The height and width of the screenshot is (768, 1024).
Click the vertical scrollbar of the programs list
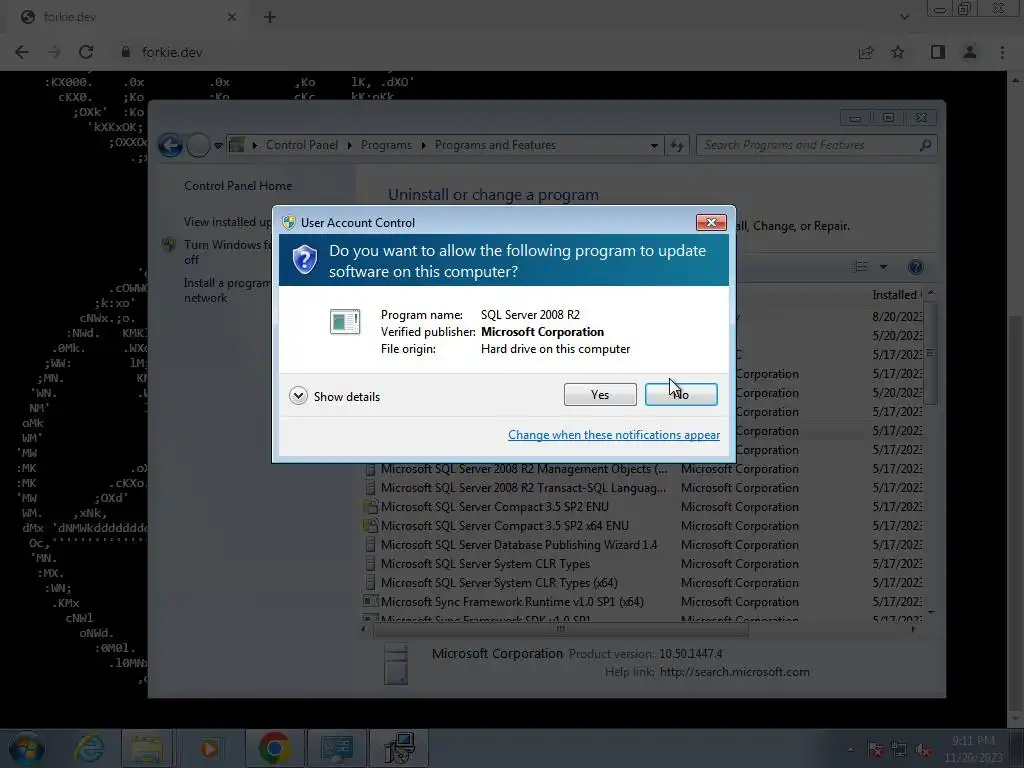tap(931, 353)
